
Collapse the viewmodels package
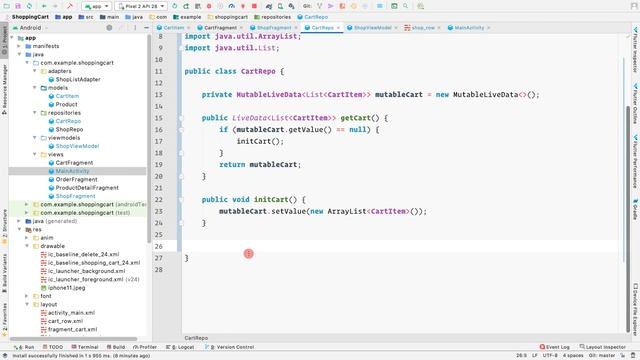(x=35, y=138)
